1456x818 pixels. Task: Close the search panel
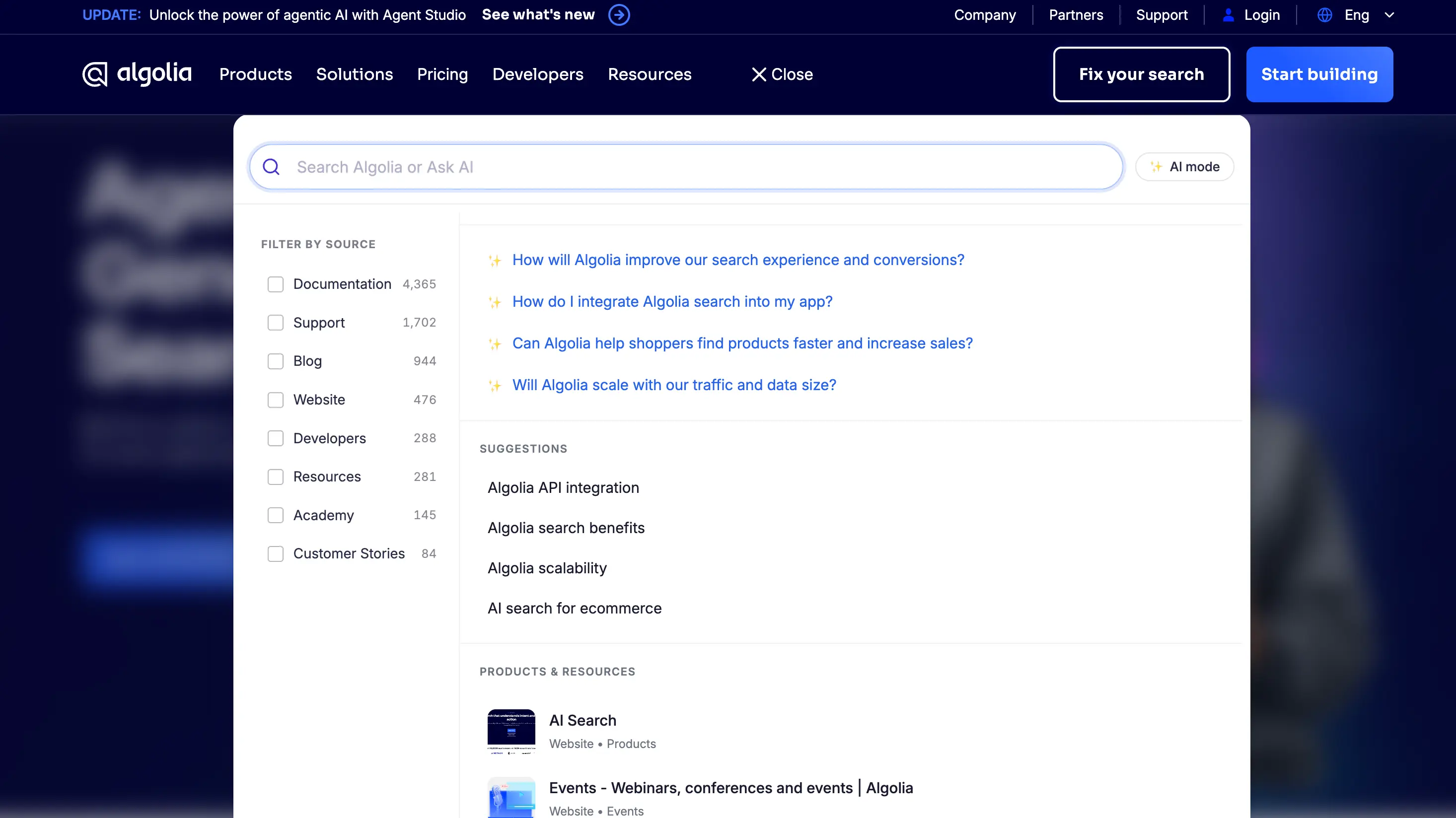[782, 74]
